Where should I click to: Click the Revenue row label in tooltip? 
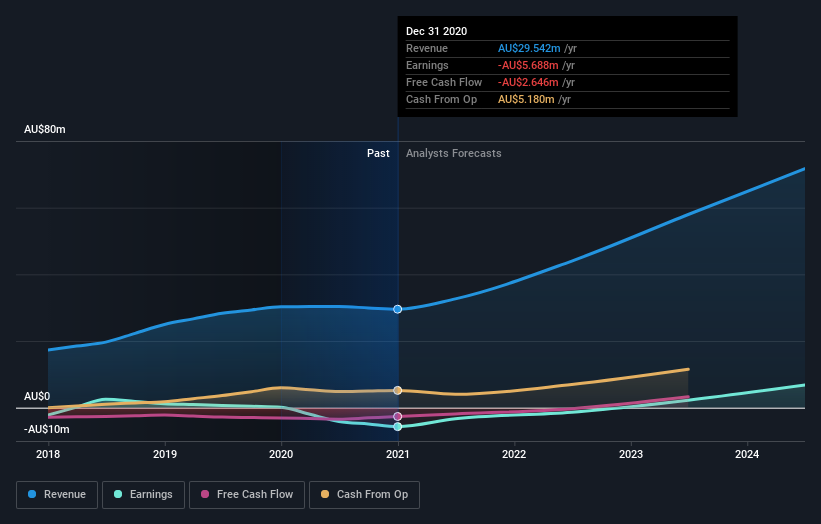pyautogui.click(x=427, y=48)
